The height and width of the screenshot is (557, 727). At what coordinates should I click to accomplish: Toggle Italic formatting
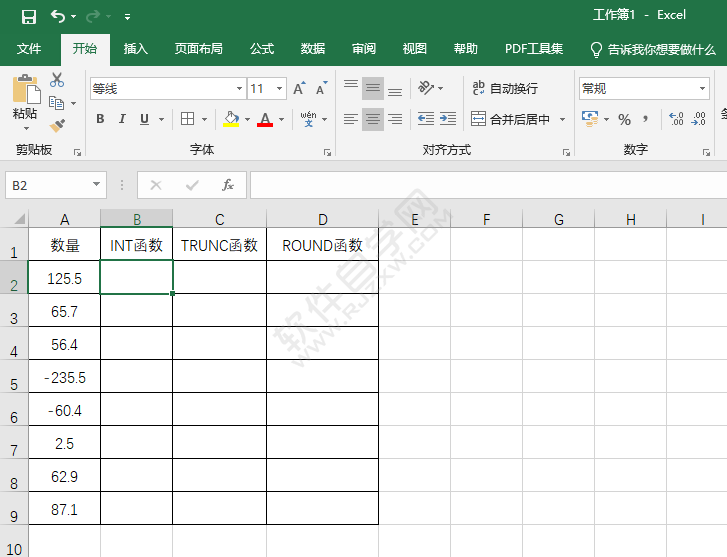tap(122, 119)
